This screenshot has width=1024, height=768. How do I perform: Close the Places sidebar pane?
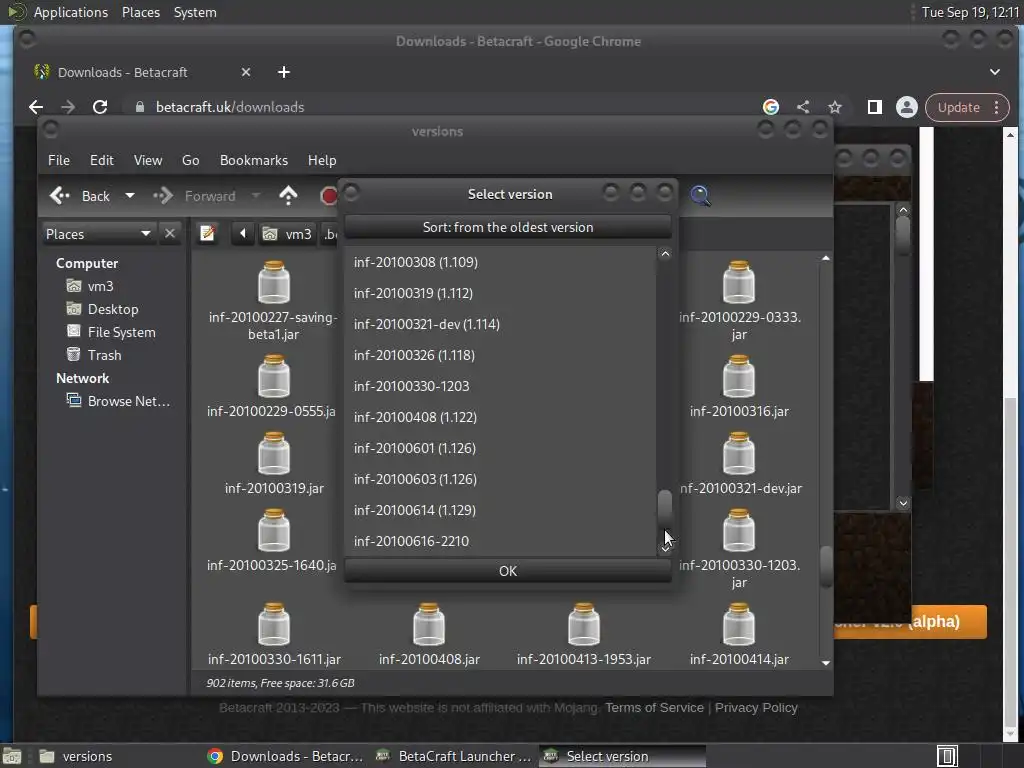tap(170, 233)
